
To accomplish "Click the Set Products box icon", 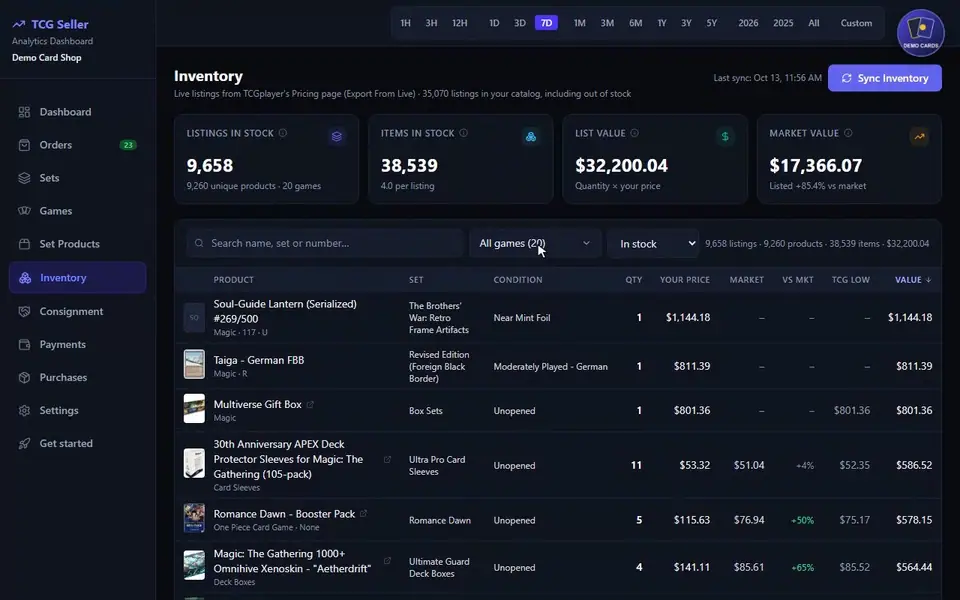I will pyautogui.click(x=24, y=244).
